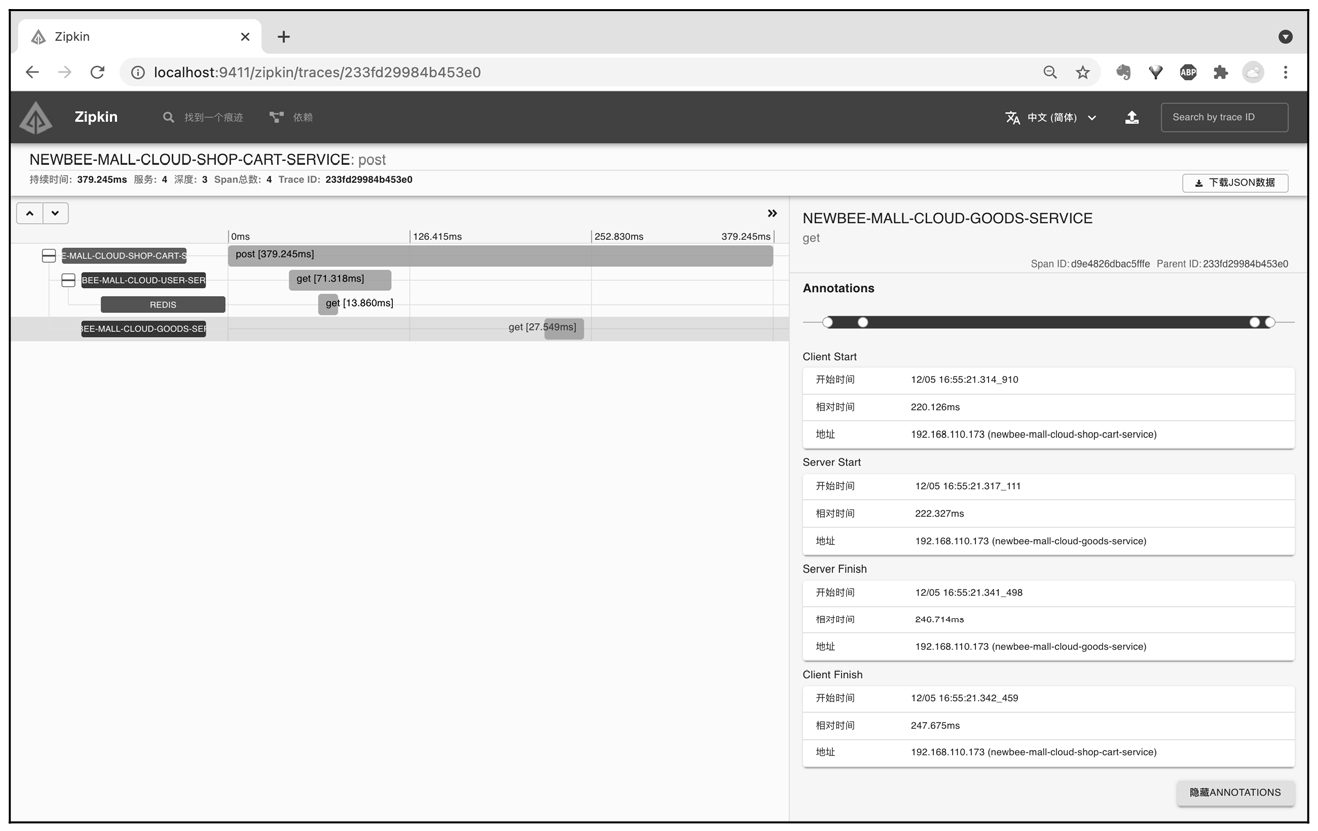Collapse the USER-SERVICE tree node
The image size is (1318, 831).
[x=68, y=280]
